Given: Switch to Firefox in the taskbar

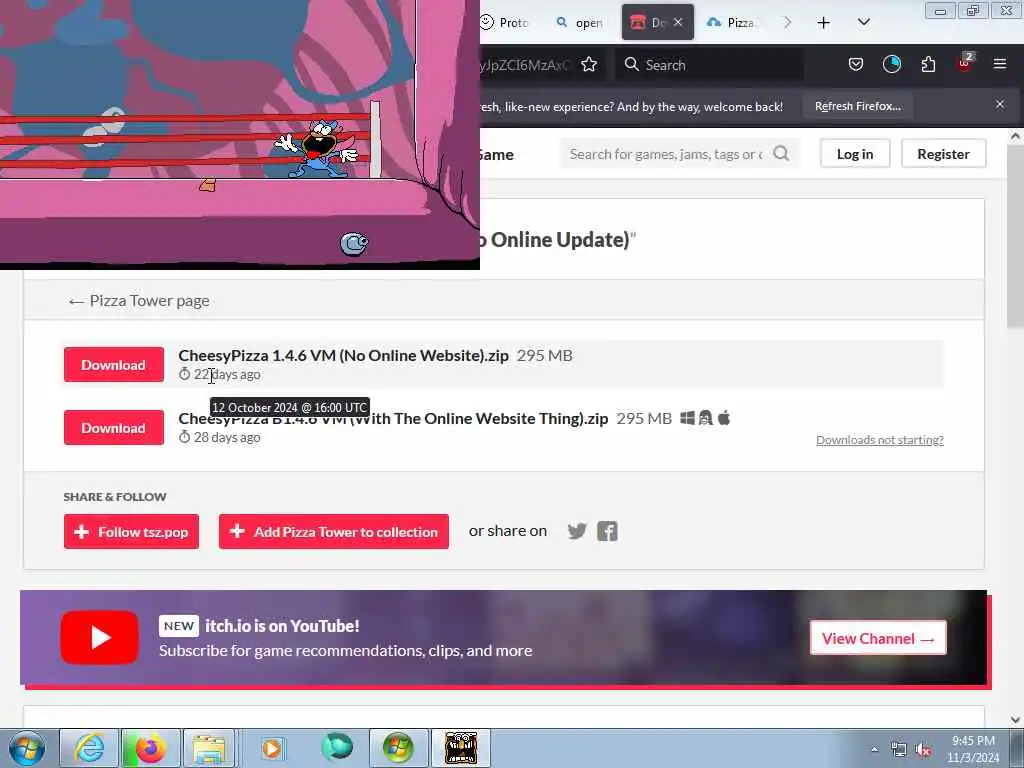Looking at the screenshot, I should (150, 748).
